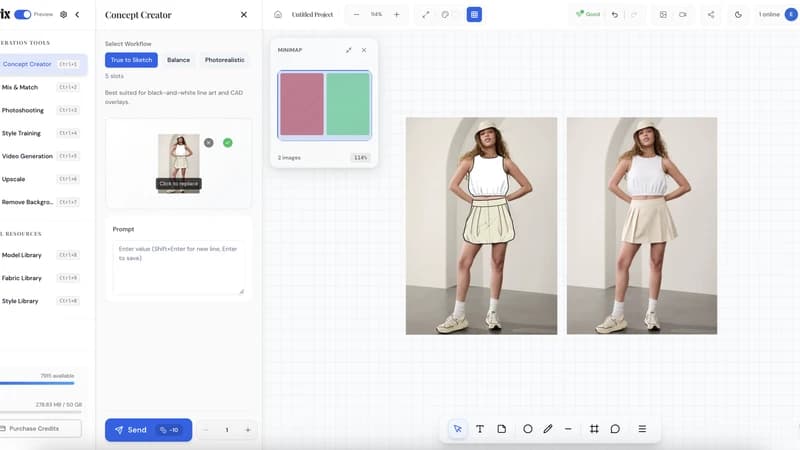800x450 pixels.
Task: Open Remove Background tool
Action: pyautogui.click(x=41, y=202)
